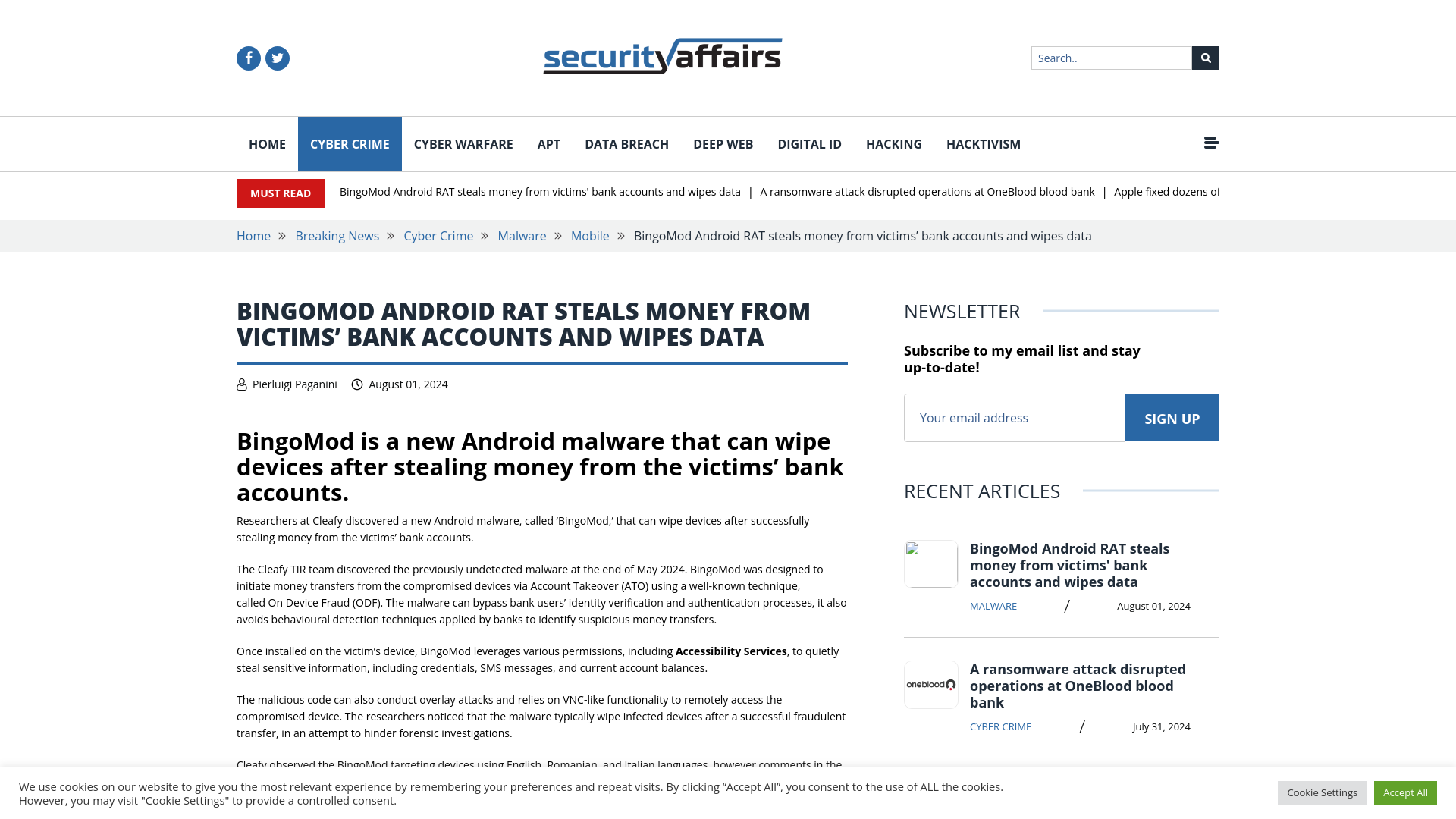Click the date/clock icon next to August 01
1456x819 pixels.
357,384
